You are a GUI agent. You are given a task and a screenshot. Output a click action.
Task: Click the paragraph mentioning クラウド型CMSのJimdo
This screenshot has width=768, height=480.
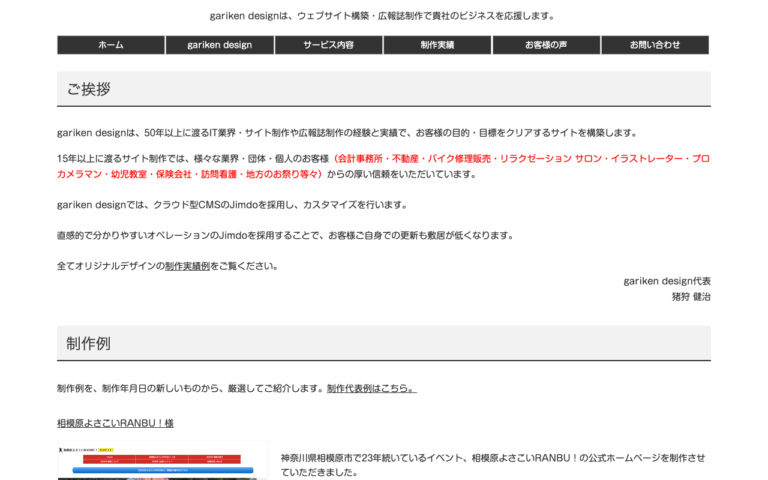233,205
